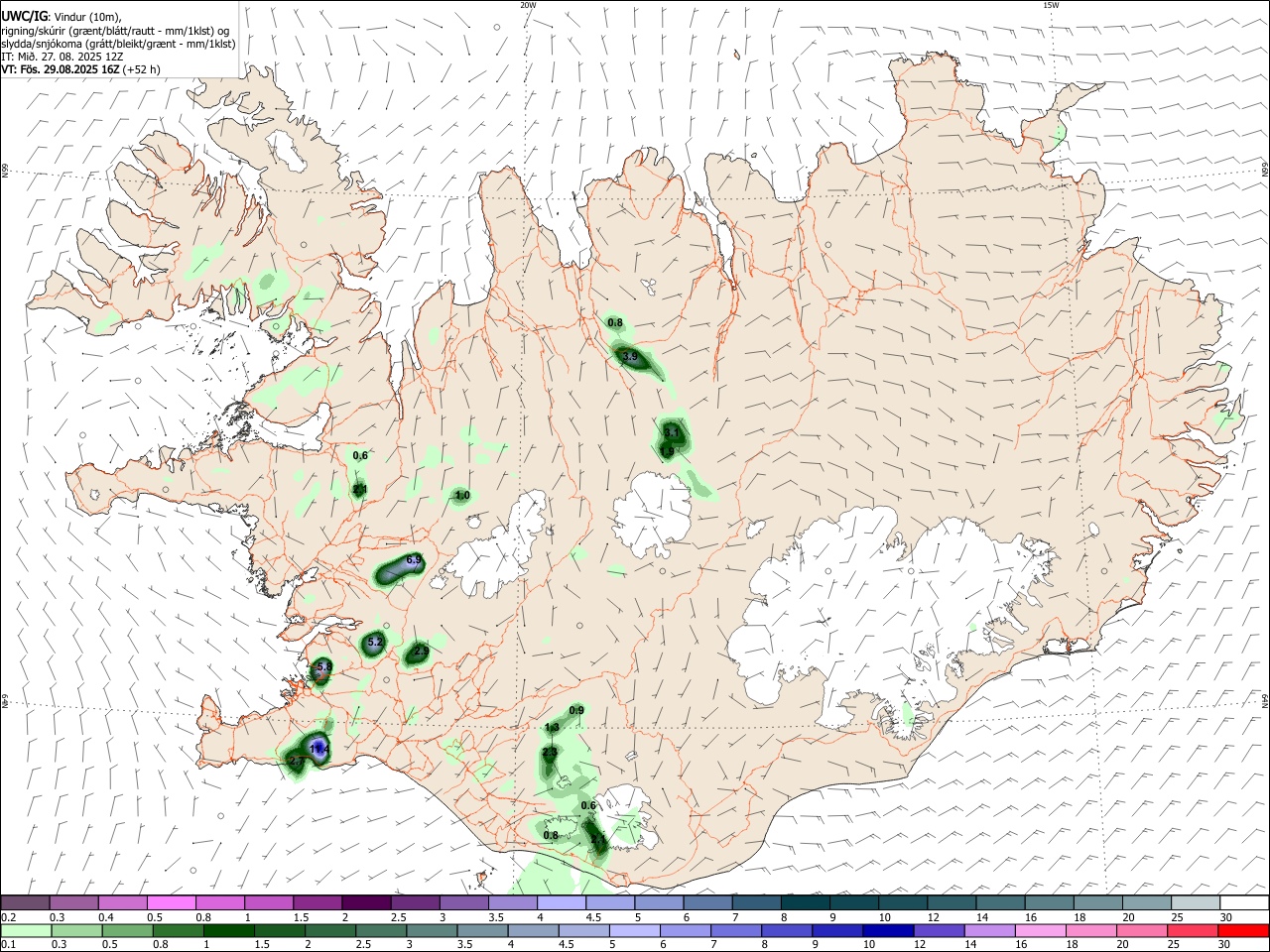Click the 1.9 label below 3.1

(667, 451)
